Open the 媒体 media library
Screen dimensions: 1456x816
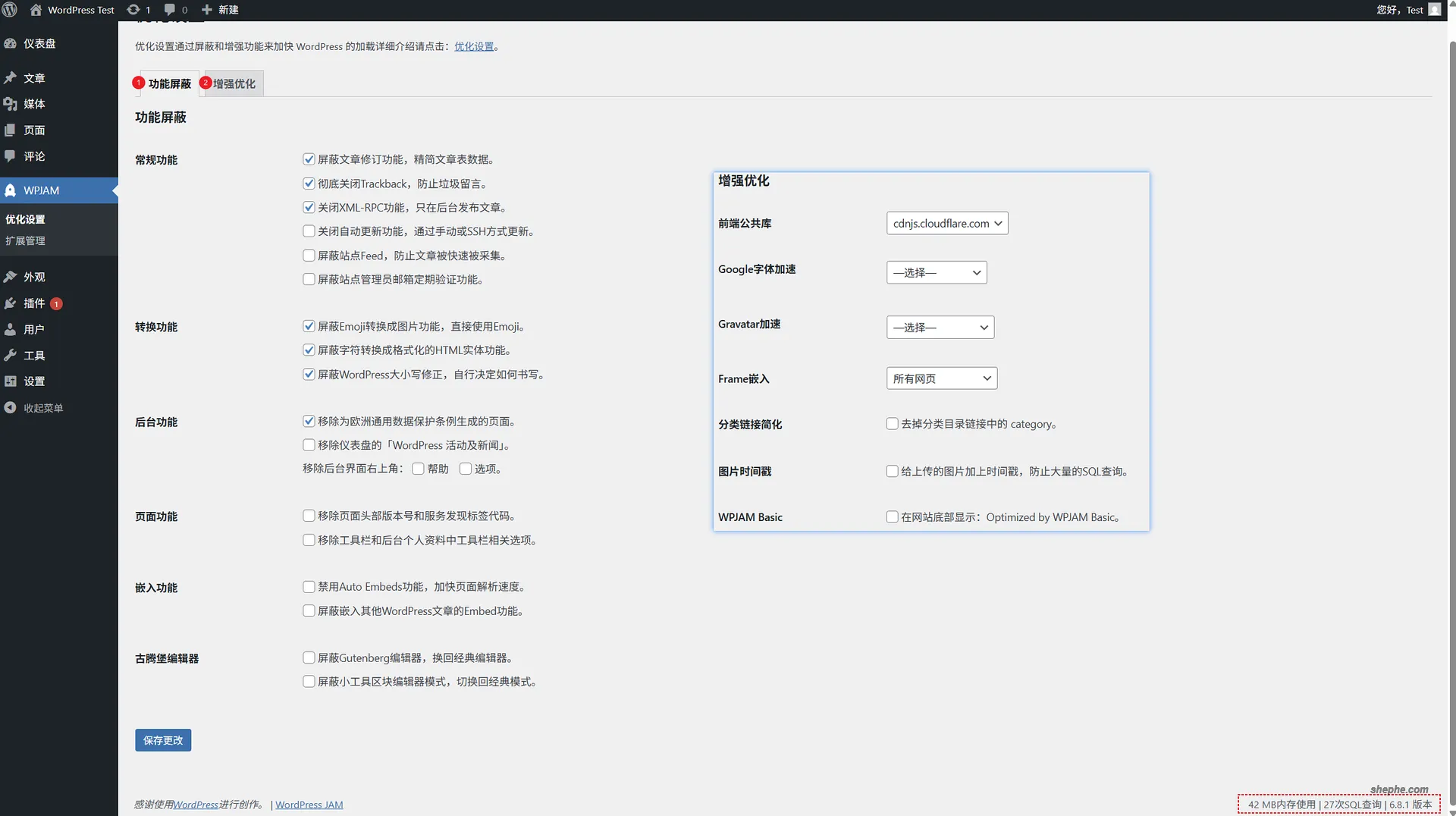pos(35,104)
